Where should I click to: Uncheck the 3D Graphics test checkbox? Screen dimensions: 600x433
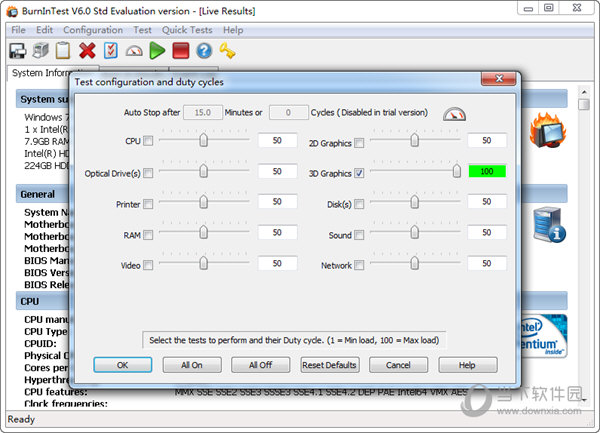[359, 173]
